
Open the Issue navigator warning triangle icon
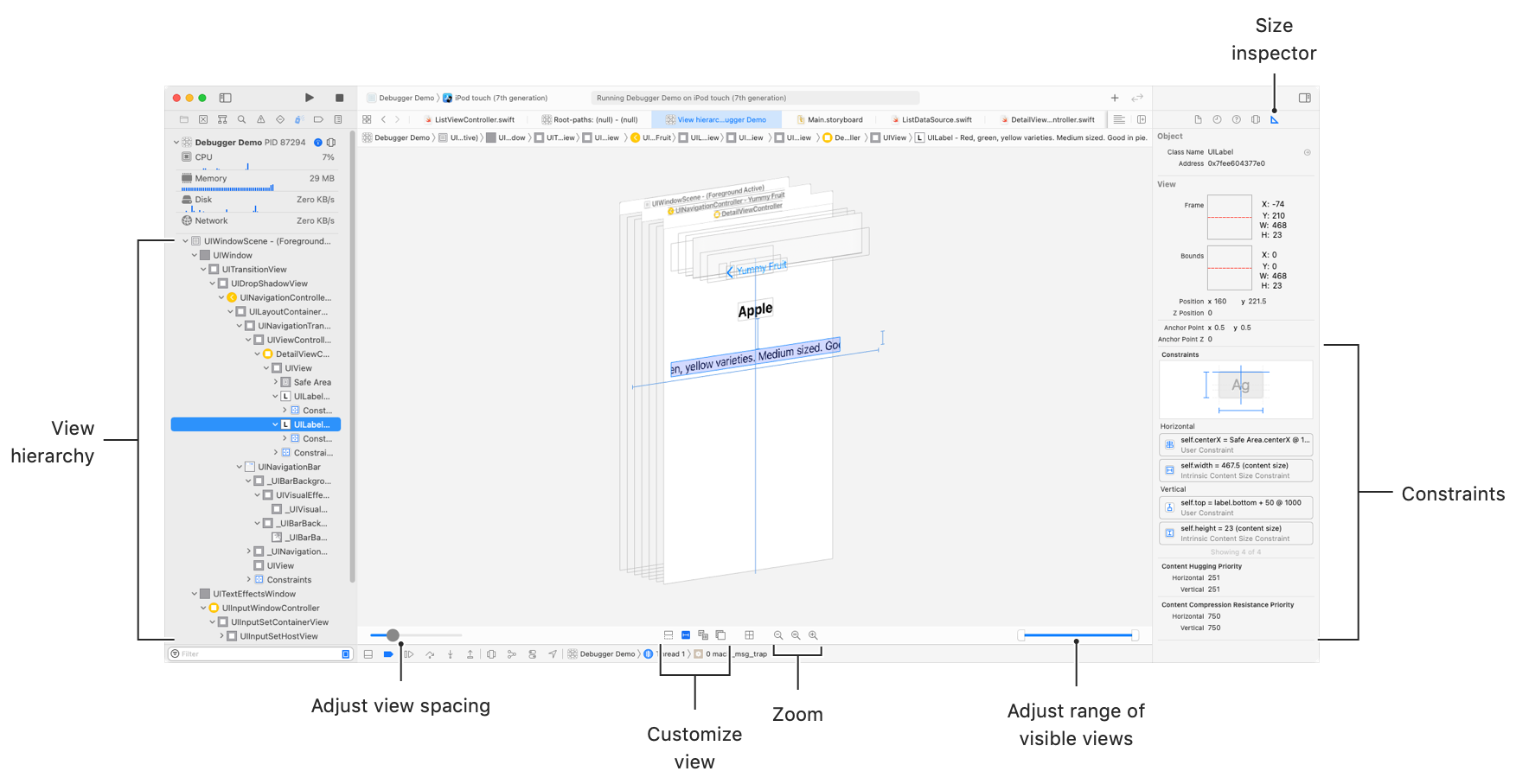(260, 119)
